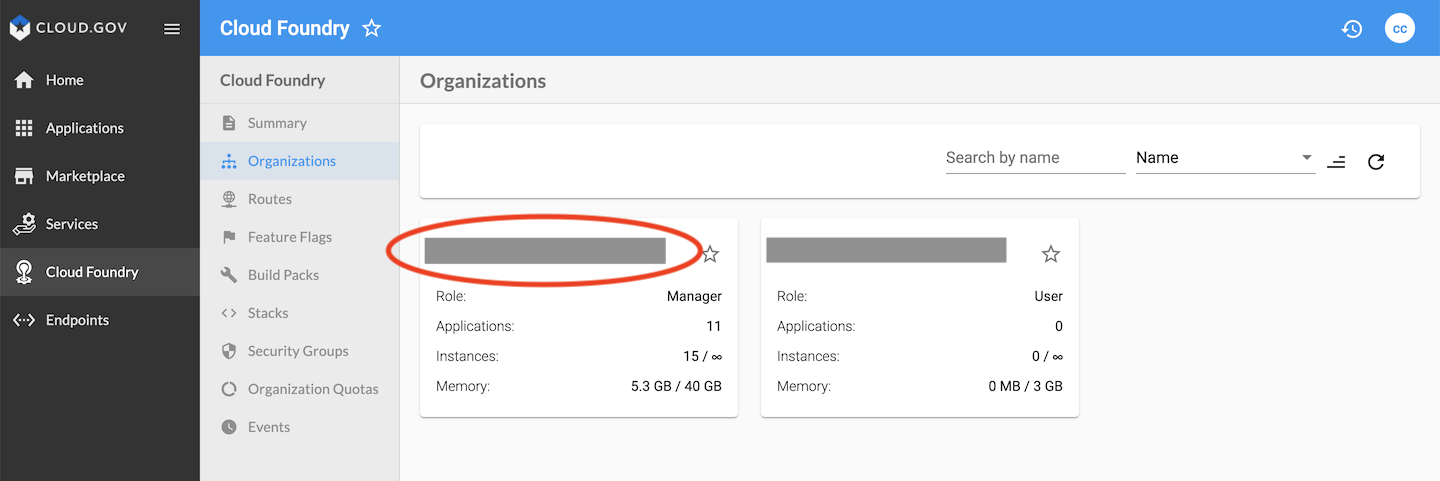
Task: Click the Marketplace store icon
Action: coord(24,176)
